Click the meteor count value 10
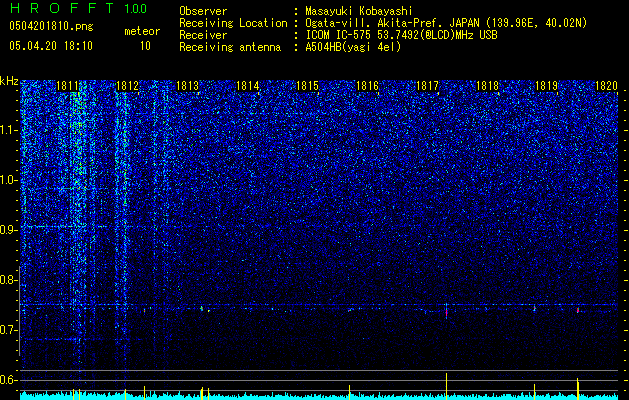Viewport: 629px width, 400px height. point(145,46)
